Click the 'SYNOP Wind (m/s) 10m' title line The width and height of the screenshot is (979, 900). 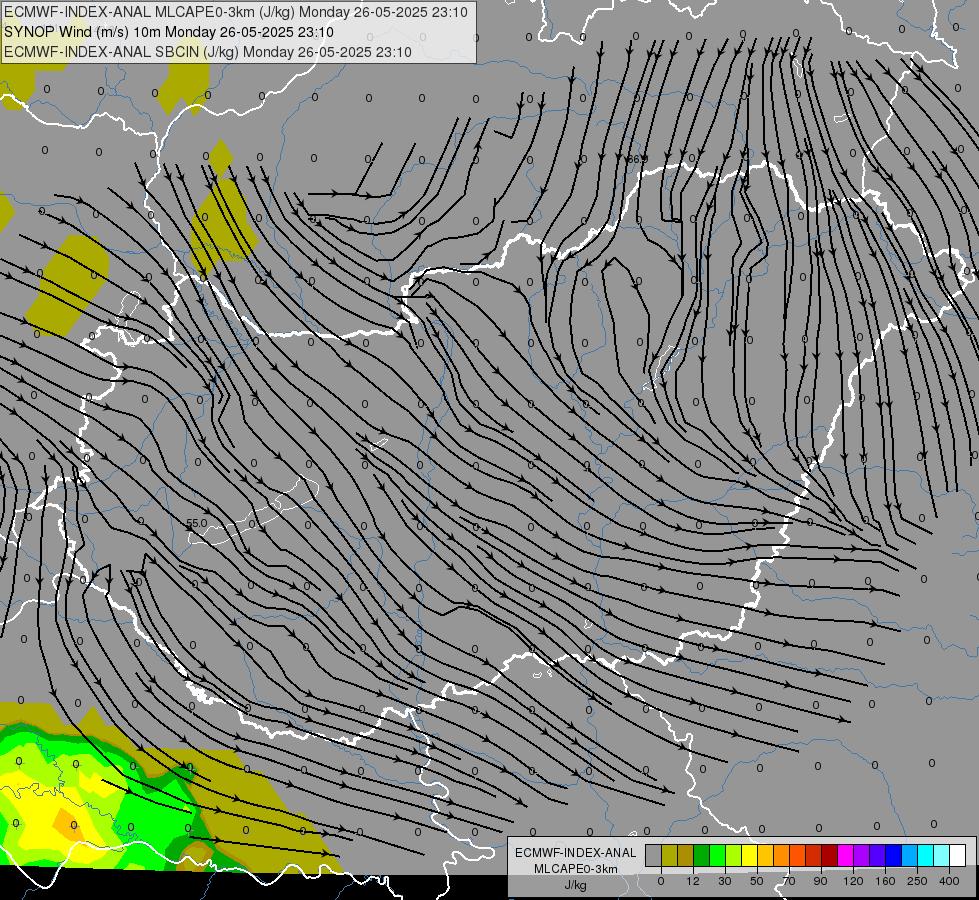coord(169,32)
